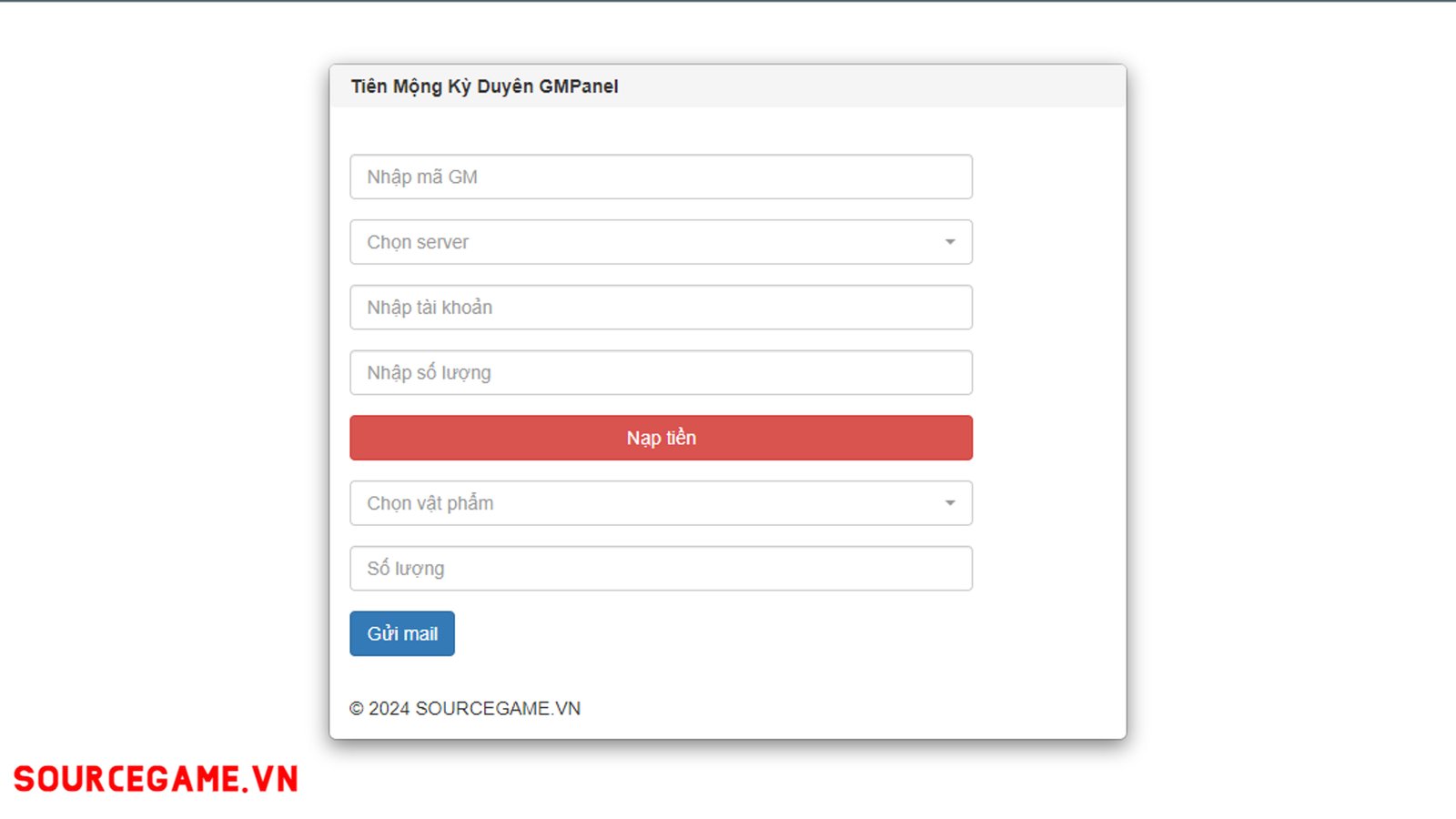1456x819 pixels.
Task: Focus the "Số lượng" field above Gửi mail
Action: click(661, 569)
